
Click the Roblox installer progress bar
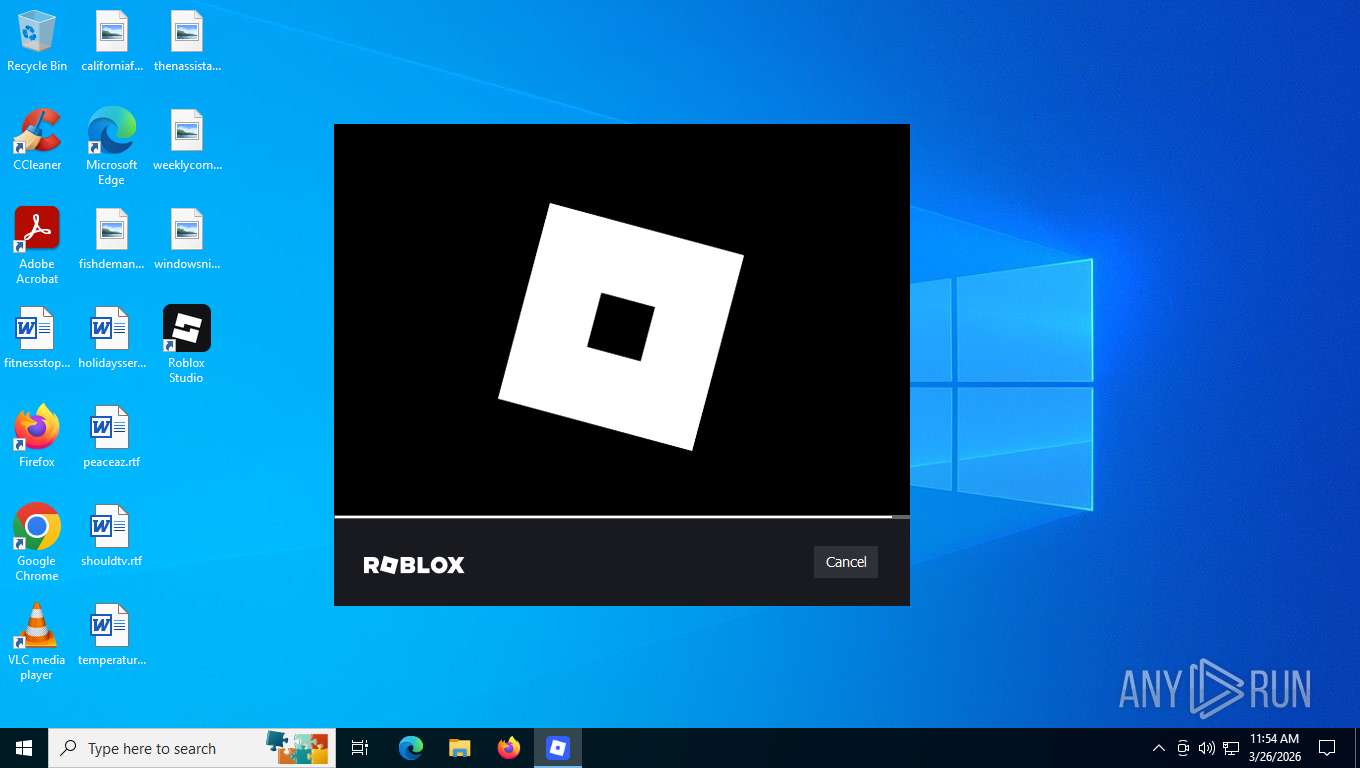pos(622,517)
